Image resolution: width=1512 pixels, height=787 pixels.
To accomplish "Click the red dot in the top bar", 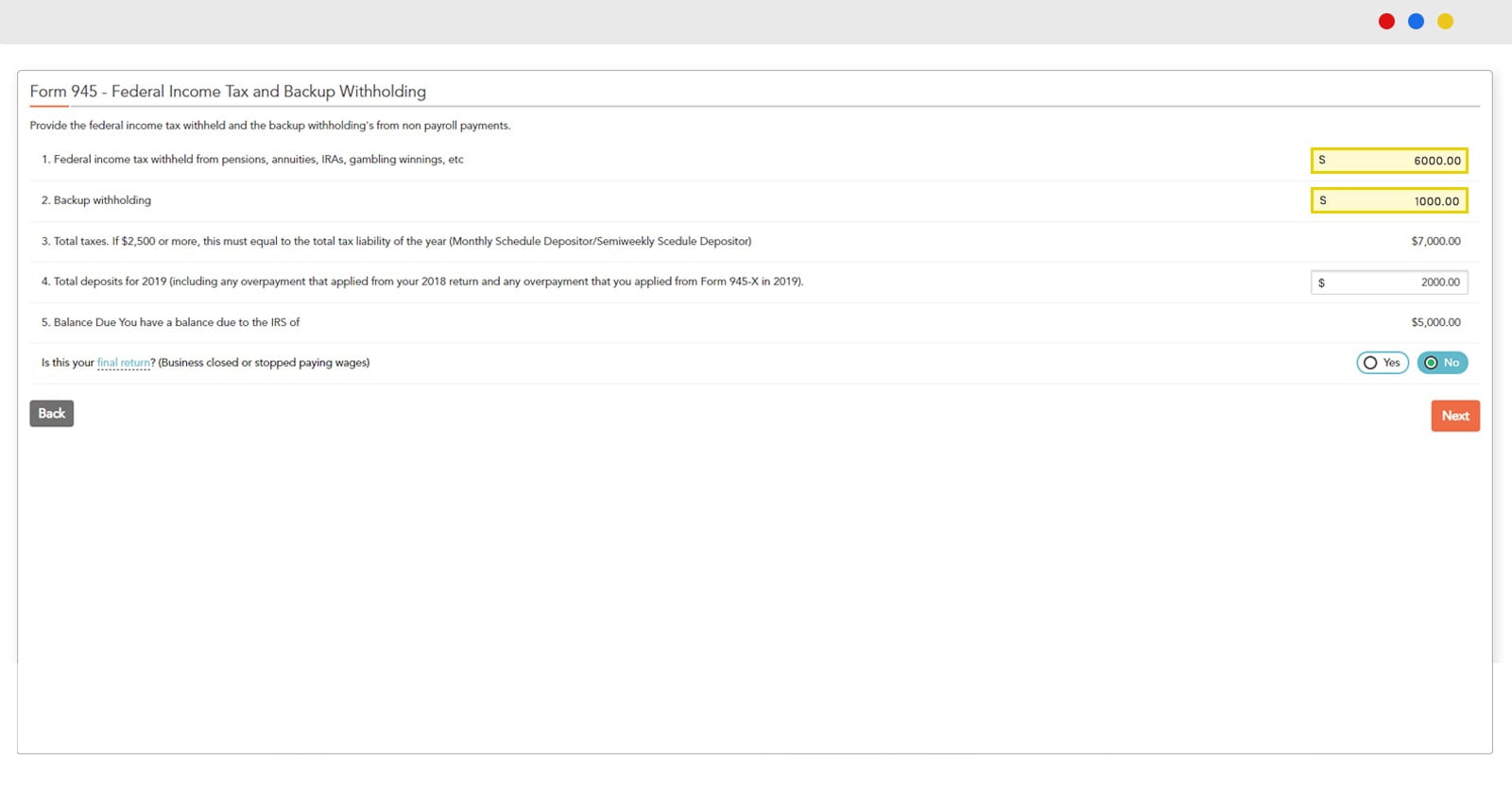I will (1386, 22).
